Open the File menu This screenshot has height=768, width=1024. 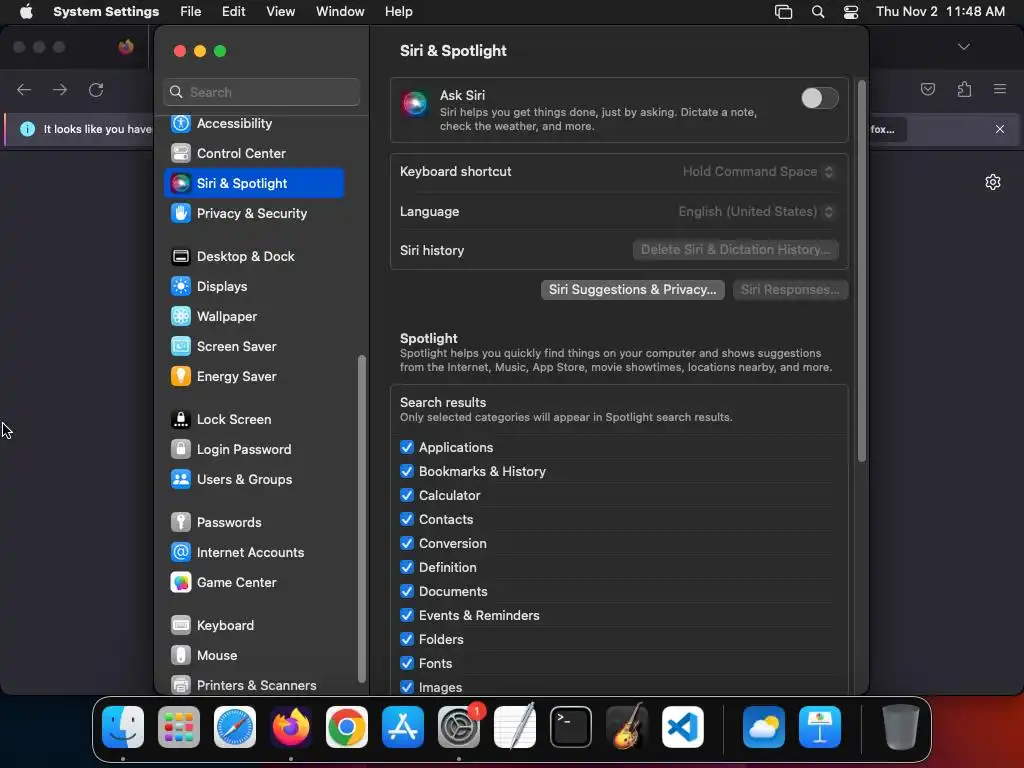coord(191,12)
